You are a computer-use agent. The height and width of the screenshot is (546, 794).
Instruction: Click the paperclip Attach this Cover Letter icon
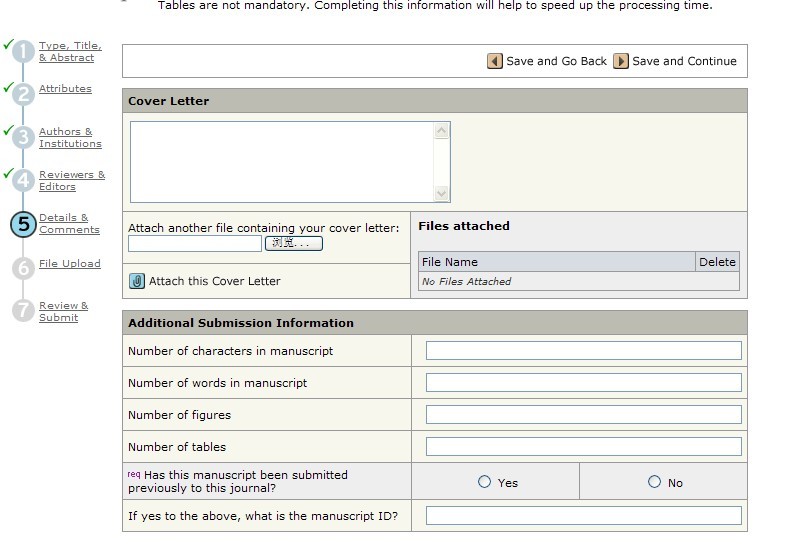(x=137, y=281)
